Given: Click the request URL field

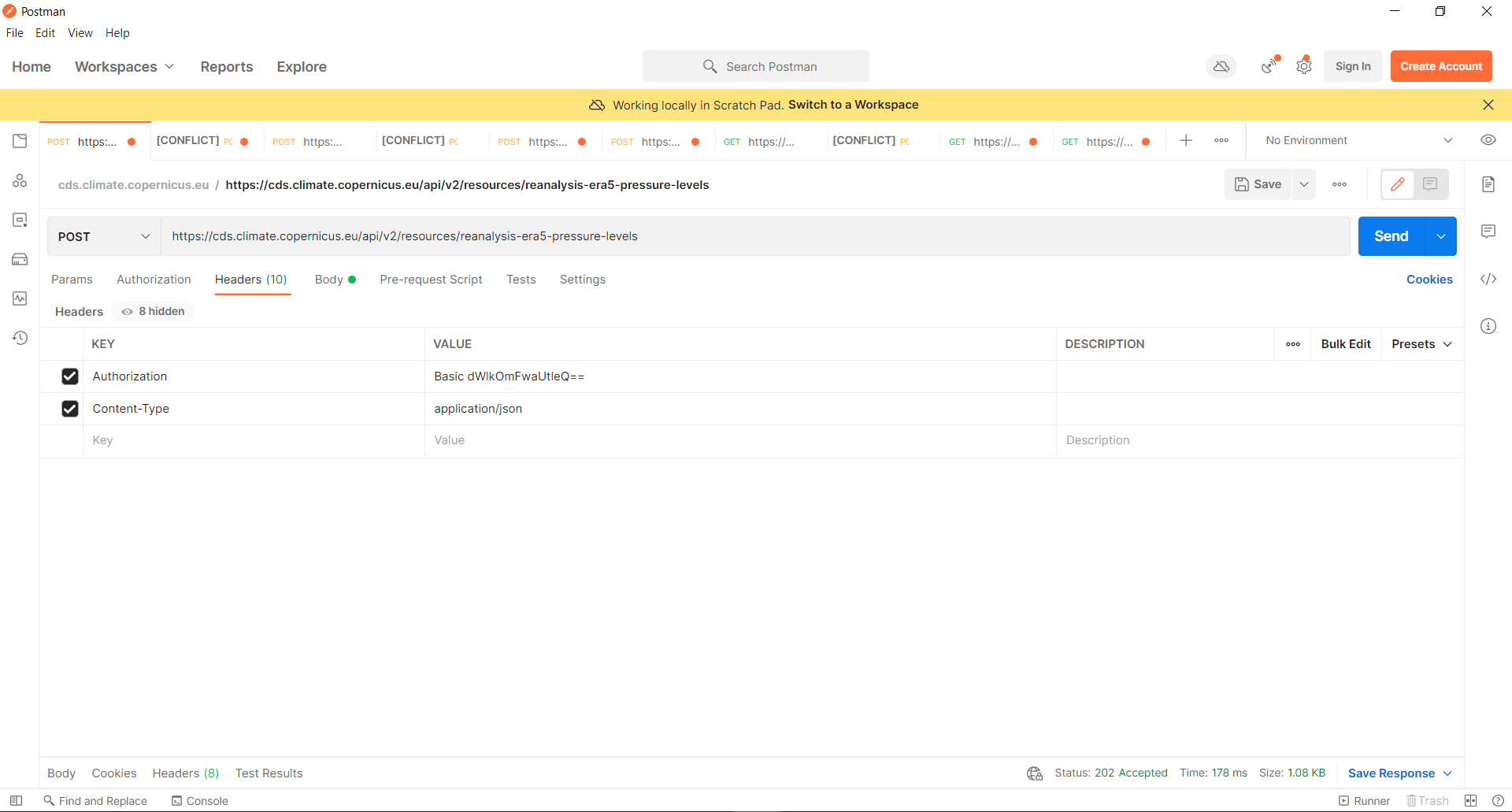Looking at the screenshot, I should (x=755, y=236).
